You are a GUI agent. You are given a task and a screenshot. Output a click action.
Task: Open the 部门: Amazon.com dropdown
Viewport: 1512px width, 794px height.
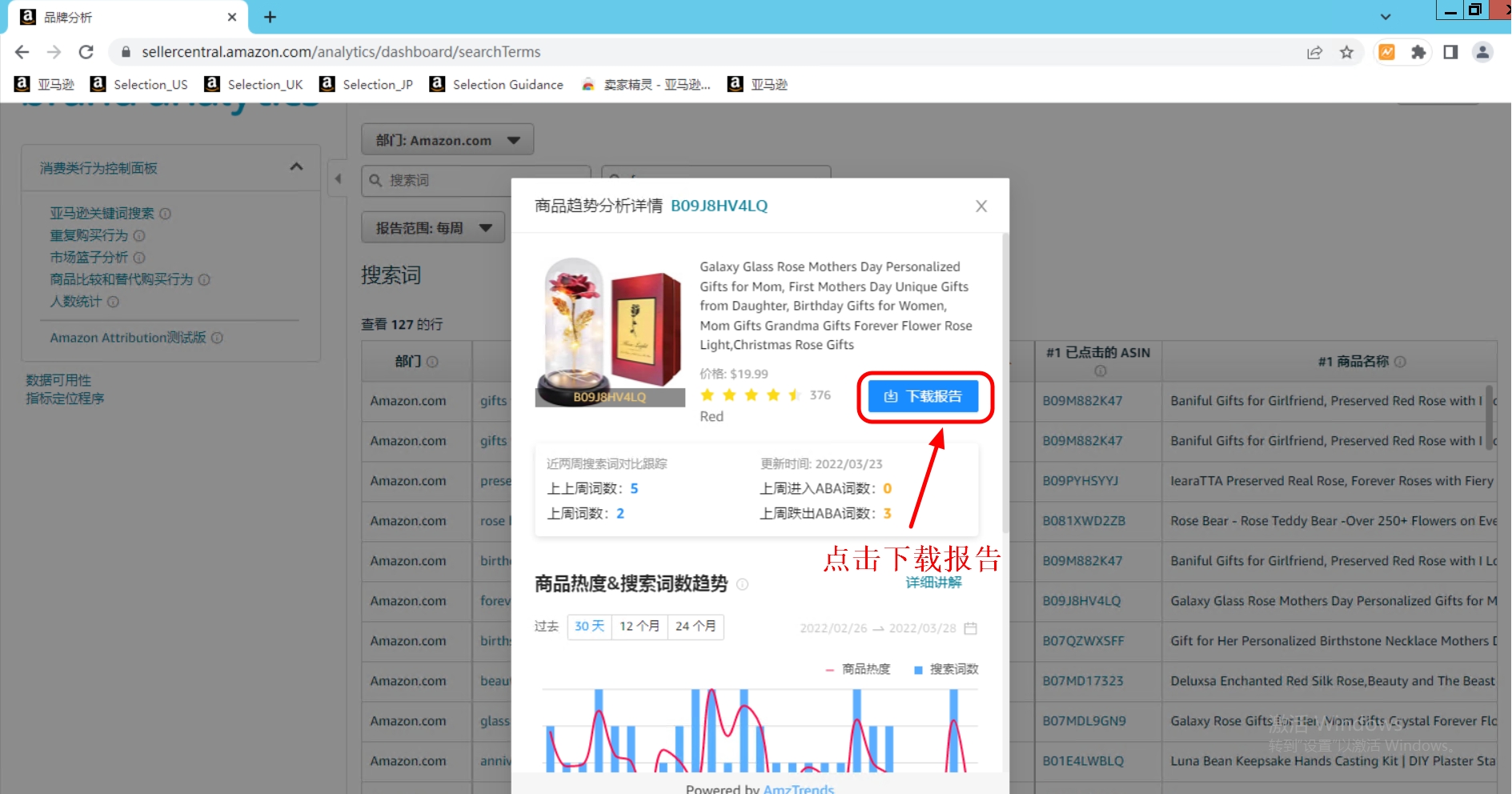(447, 139)
